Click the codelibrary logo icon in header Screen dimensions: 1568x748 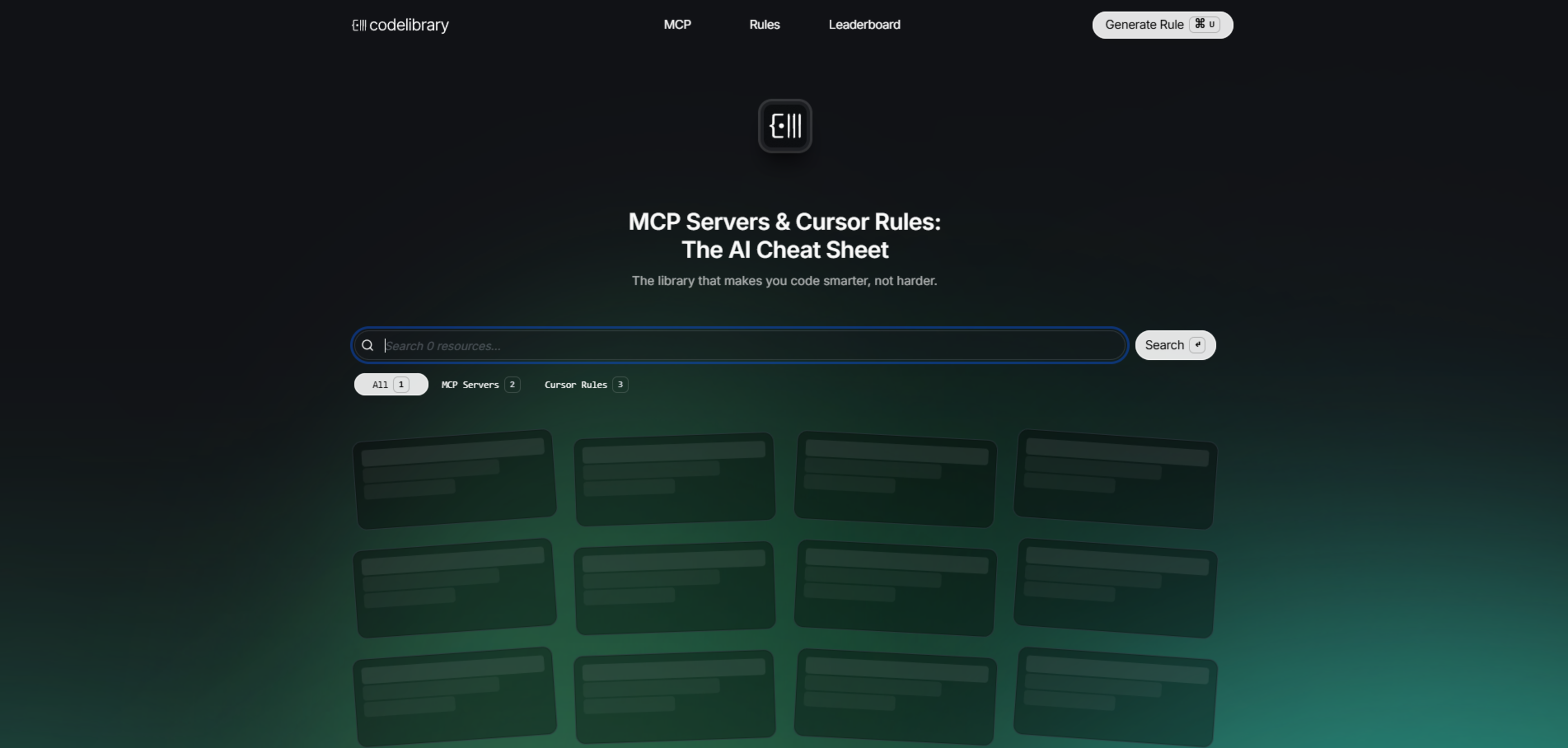coord(359,25)
